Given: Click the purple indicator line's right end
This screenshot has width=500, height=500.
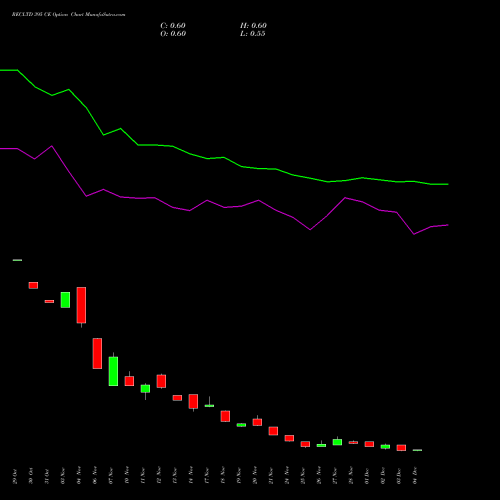Looking at the screenshot, I should pyautogui.click(x=447, y=225).
